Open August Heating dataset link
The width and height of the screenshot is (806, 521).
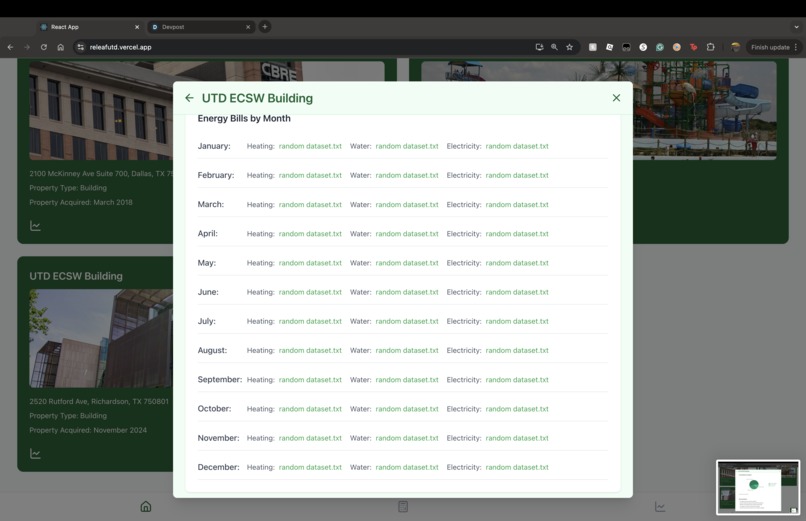310,350
